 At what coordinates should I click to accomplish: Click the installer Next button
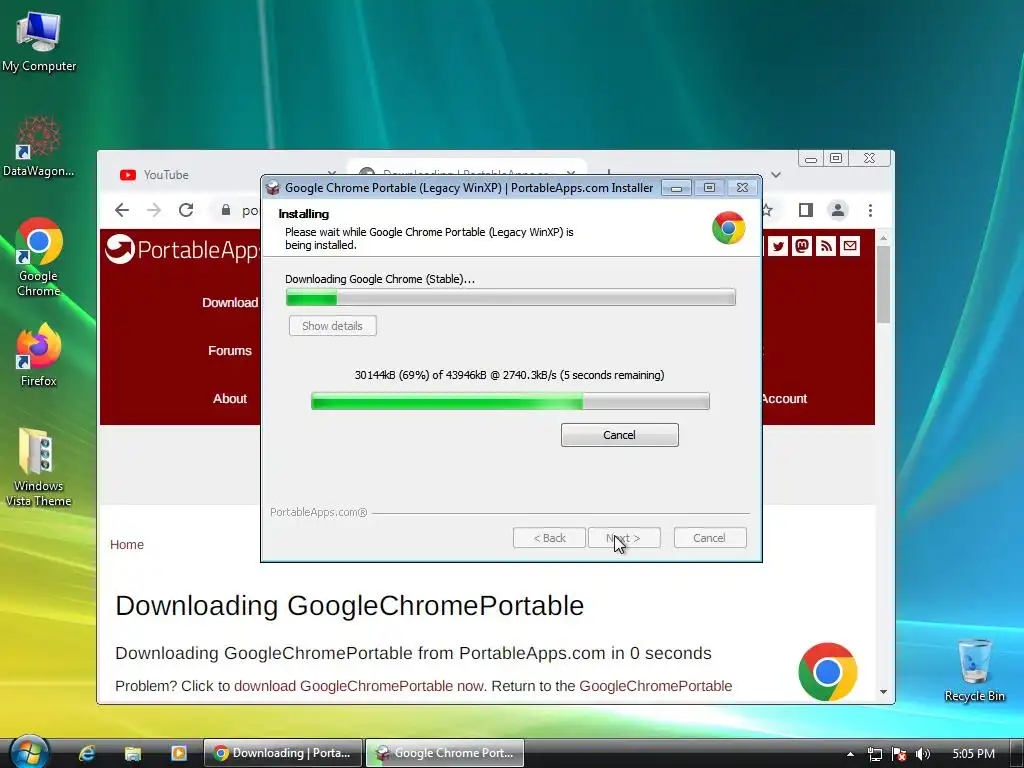[x=624, y=538]
